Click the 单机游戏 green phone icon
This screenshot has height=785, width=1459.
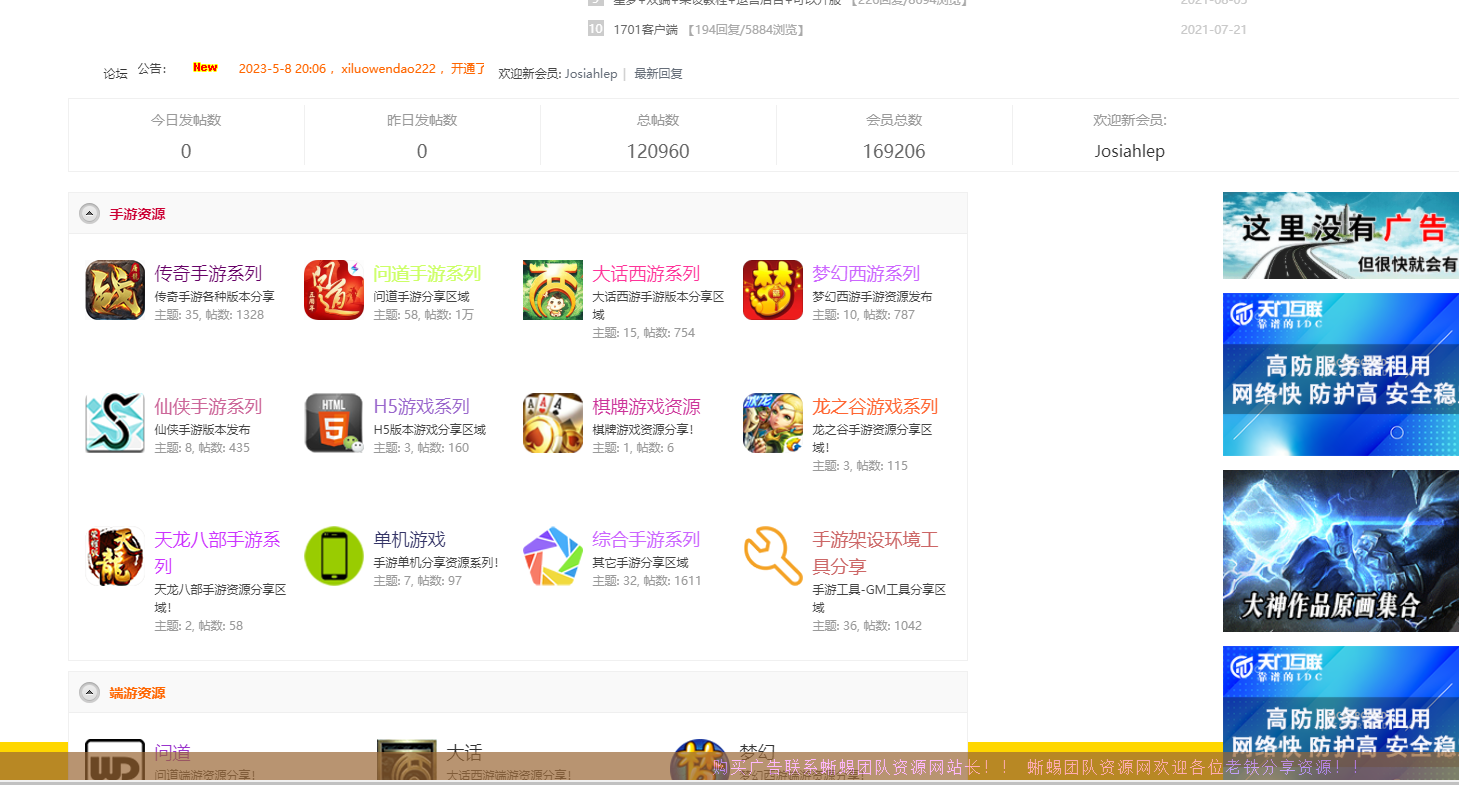pyautogui.click(x=334, y=556)
